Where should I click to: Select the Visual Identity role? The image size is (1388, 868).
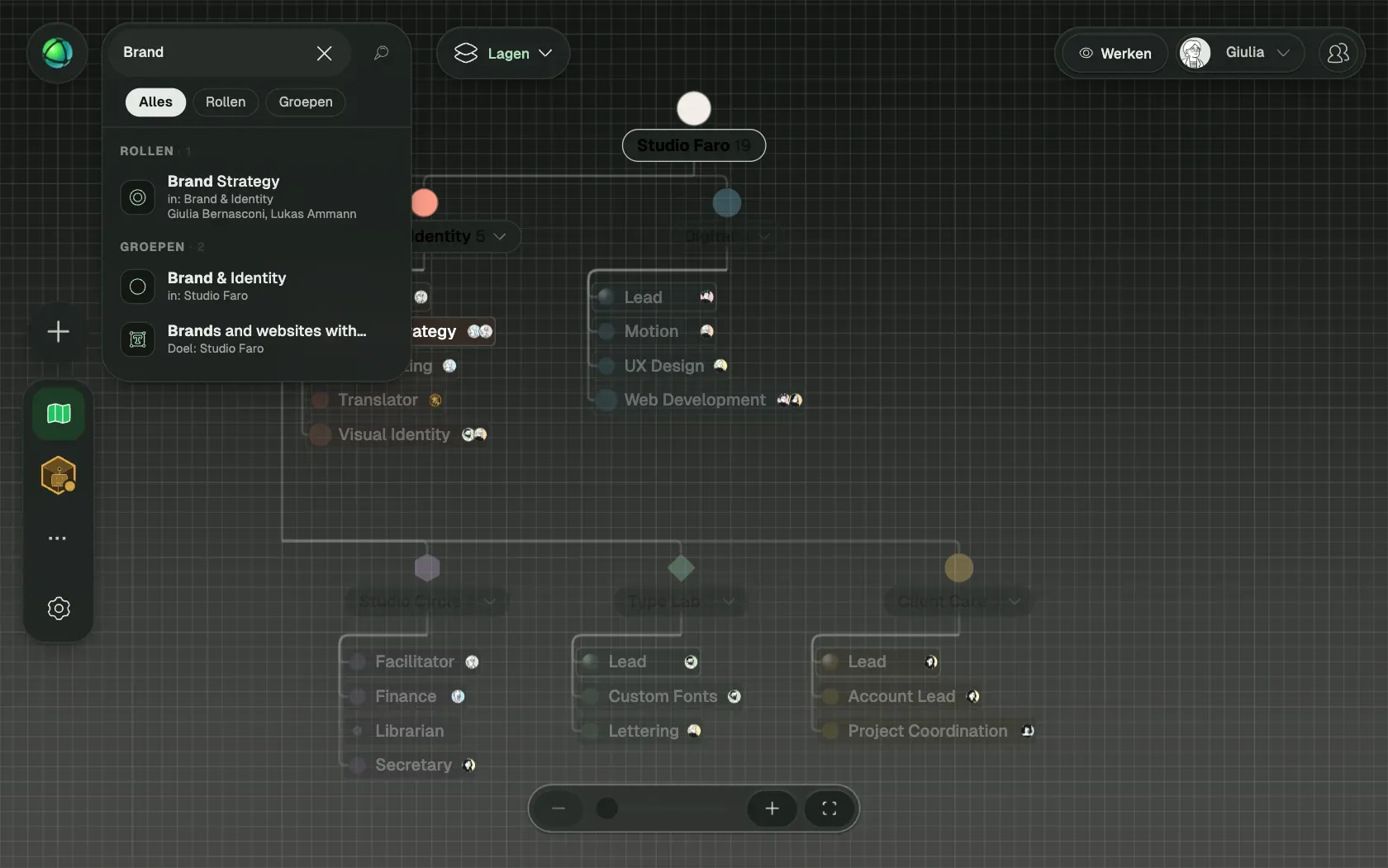(x=398, y=434)
